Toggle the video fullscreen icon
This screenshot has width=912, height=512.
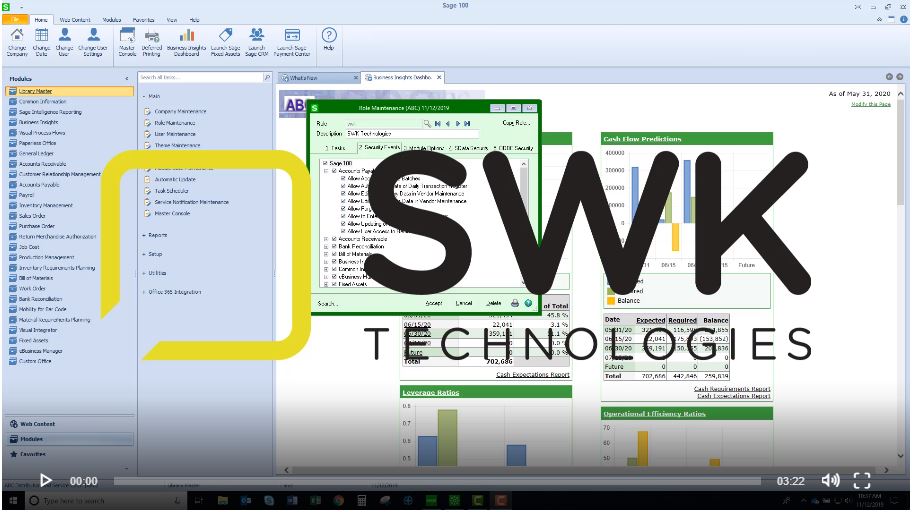pyautogui.click(x=862, y=481)
